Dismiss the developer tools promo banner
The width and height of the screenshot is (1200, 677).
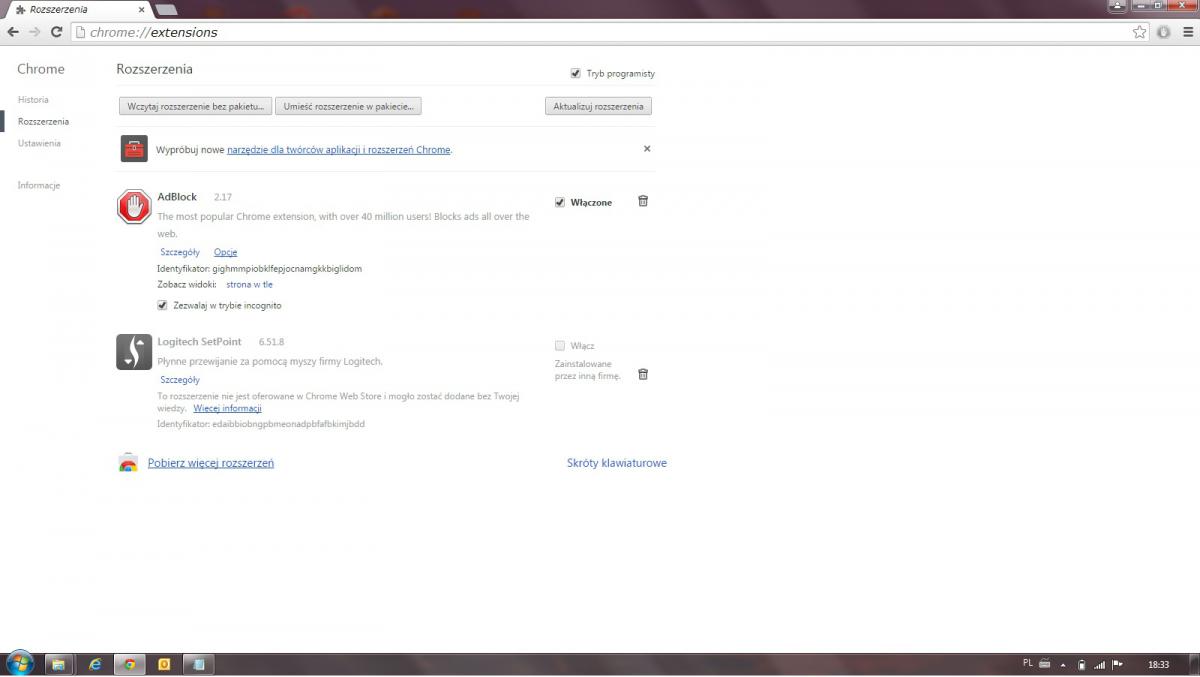647,149
